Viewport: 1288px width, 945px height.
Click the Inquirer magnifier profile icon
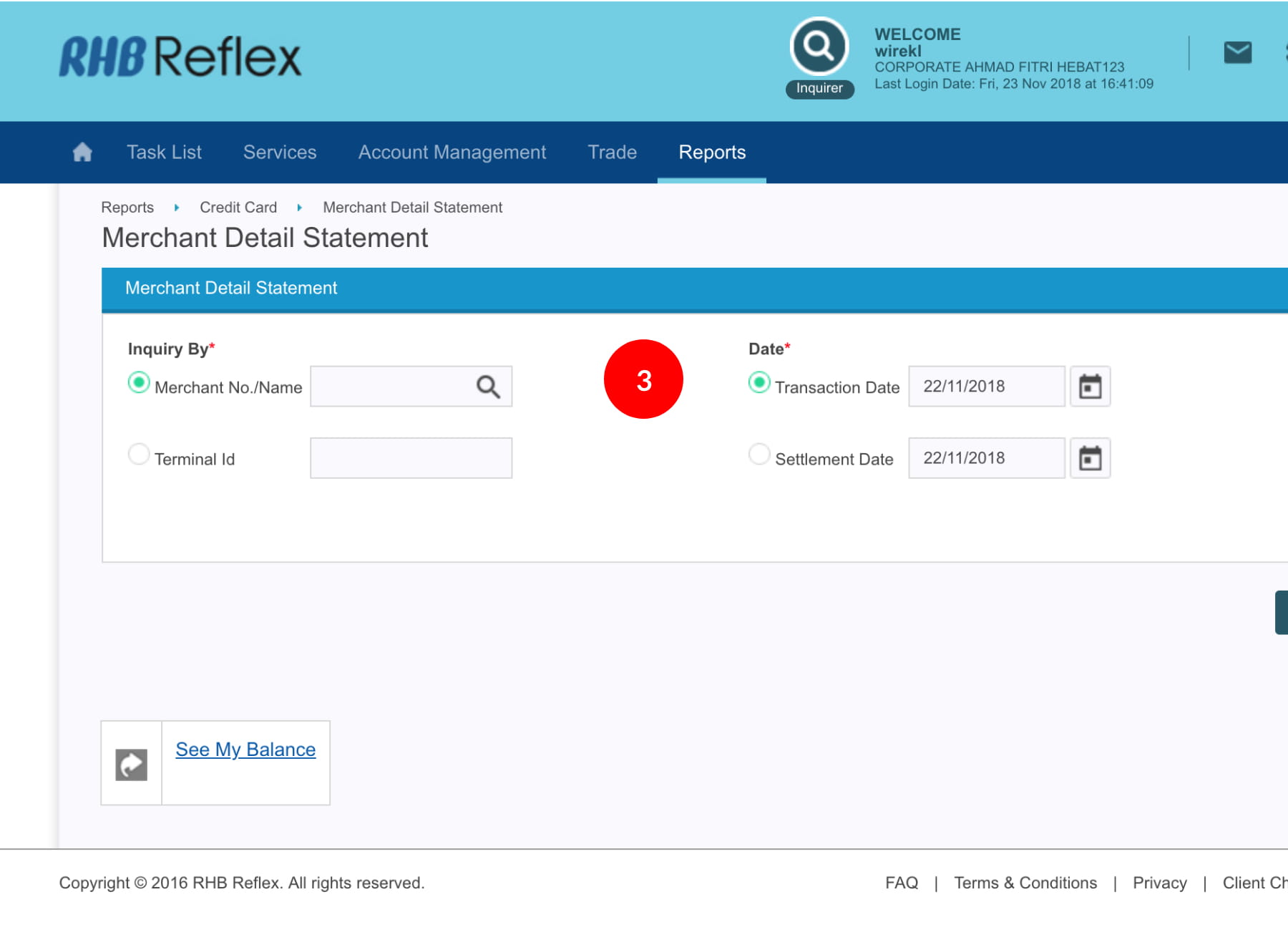click(819, 47)
